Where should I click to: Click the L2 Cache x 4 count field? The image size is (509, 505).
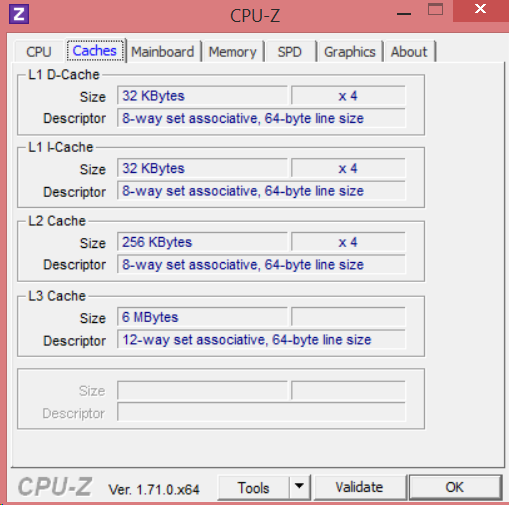pyautogui.click(x=348, y=242)
